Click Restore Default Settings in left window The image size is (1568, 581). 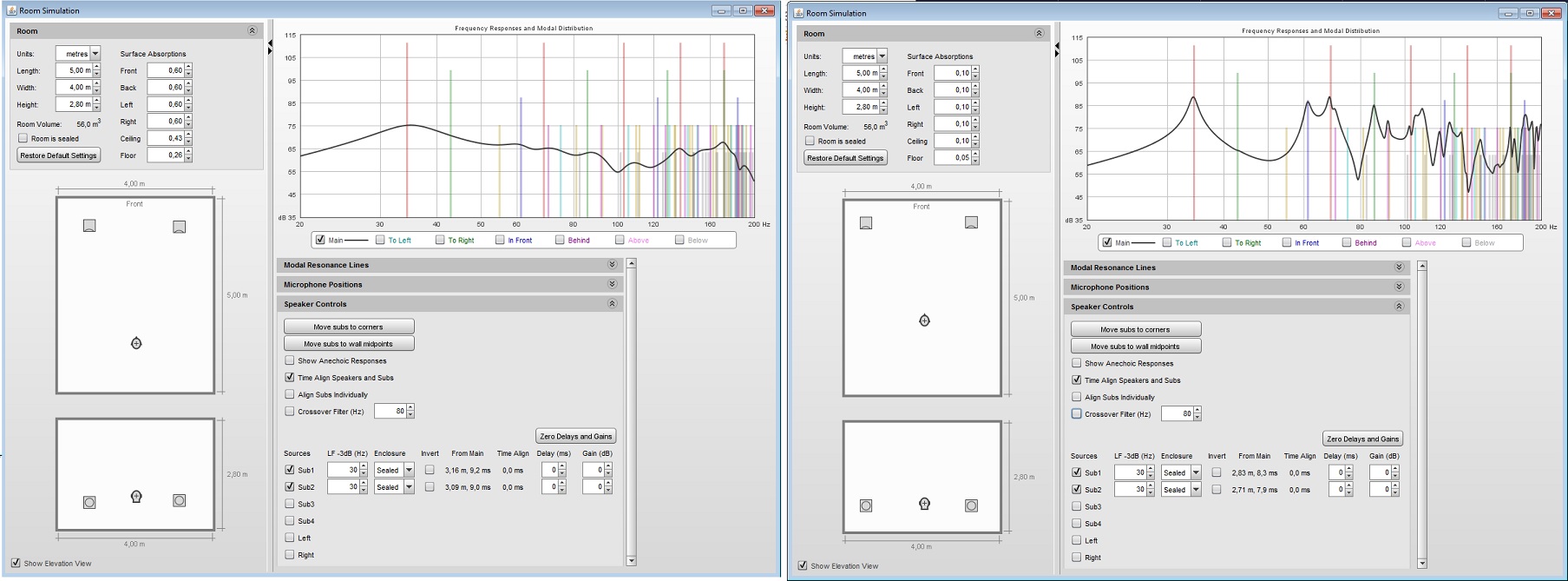click(59, 155)
